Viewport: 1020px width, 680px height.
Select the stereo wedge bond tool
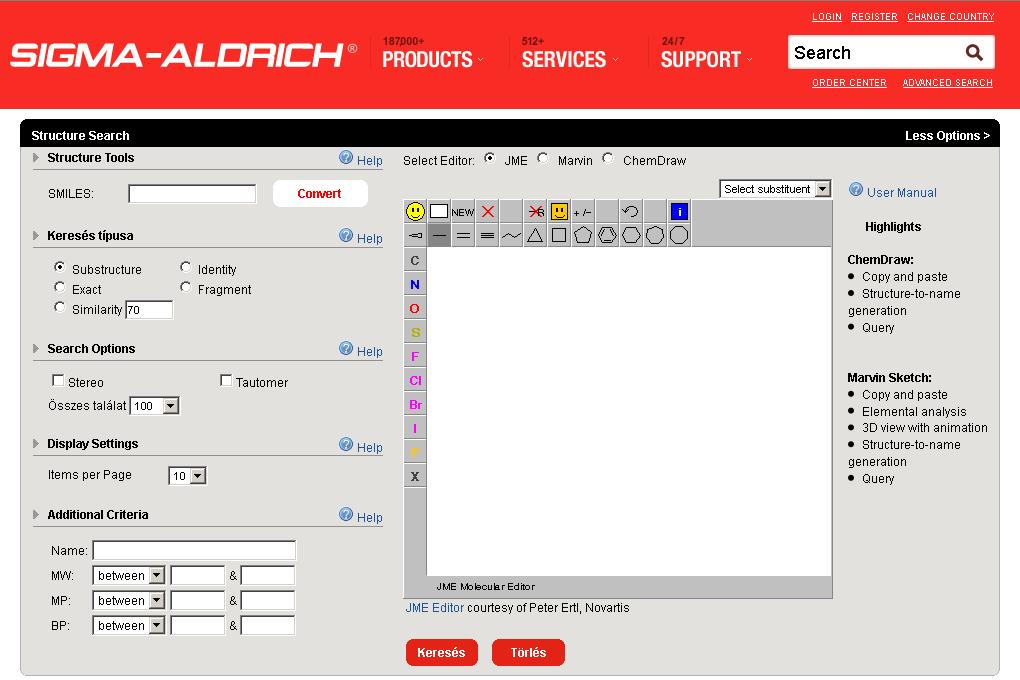click(x=415, y=236)
